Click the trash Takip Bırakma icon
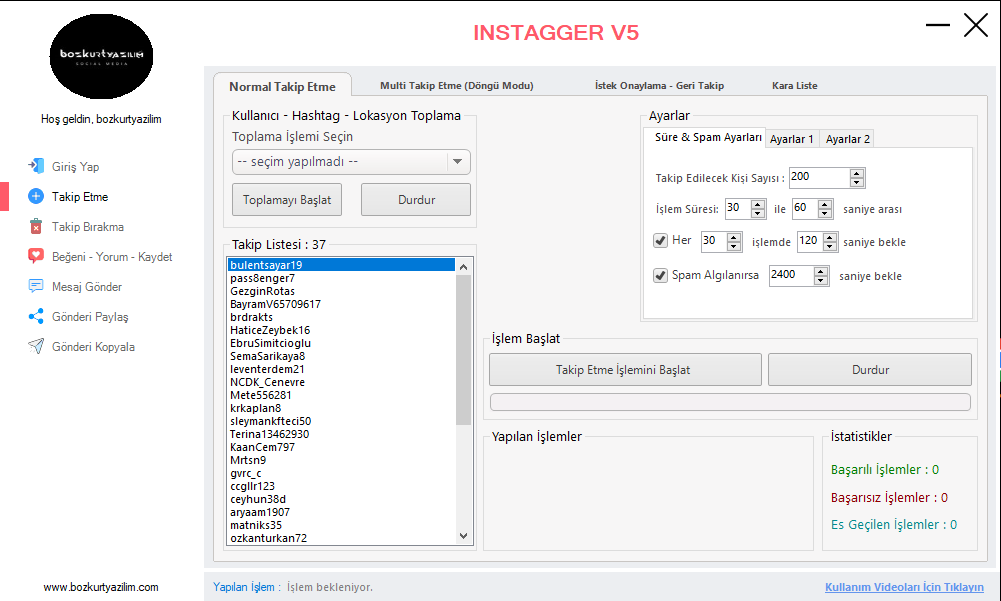 click(36, 226)
